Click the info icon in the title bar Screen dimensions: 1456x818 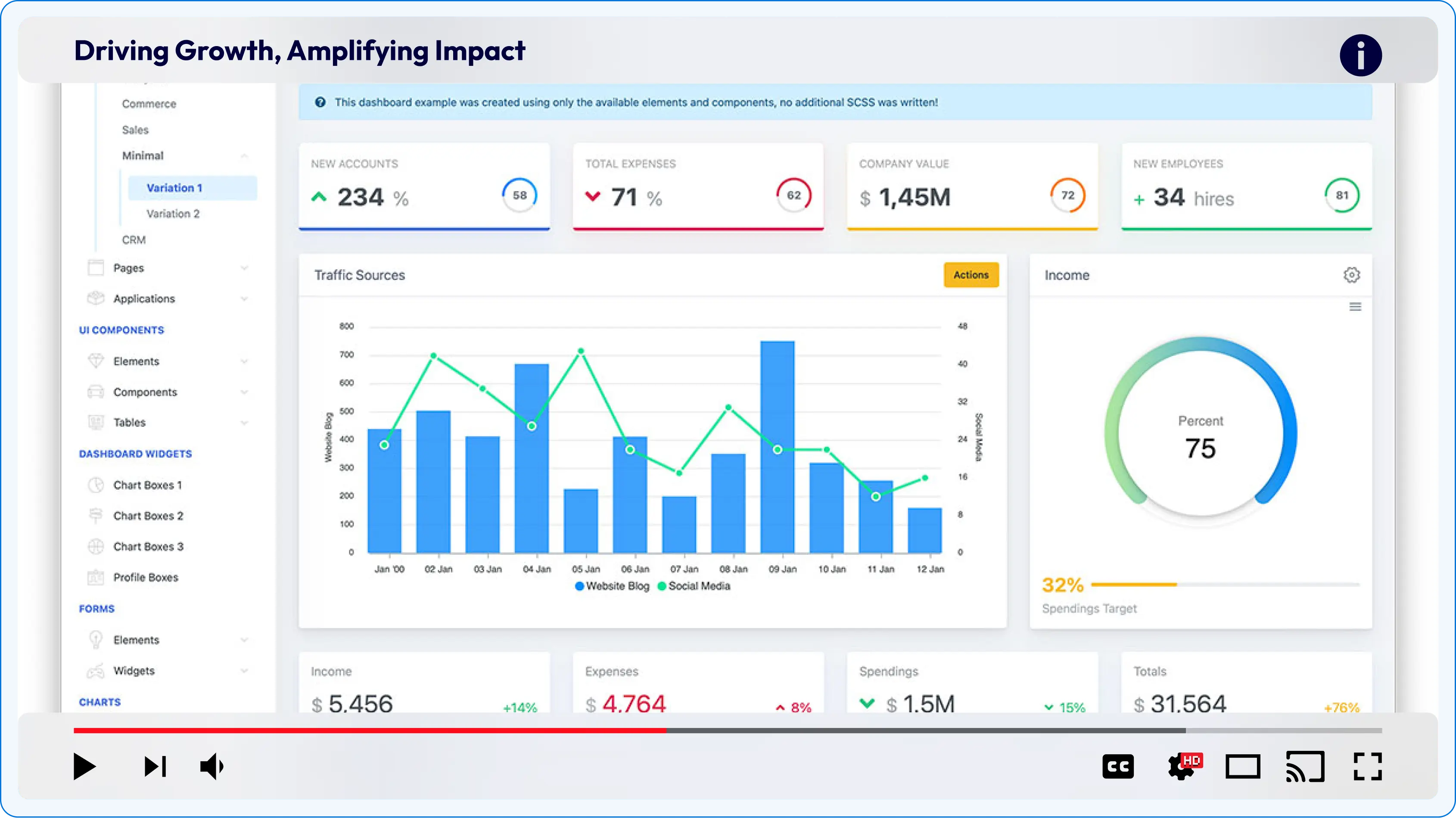click(1360, 55)
